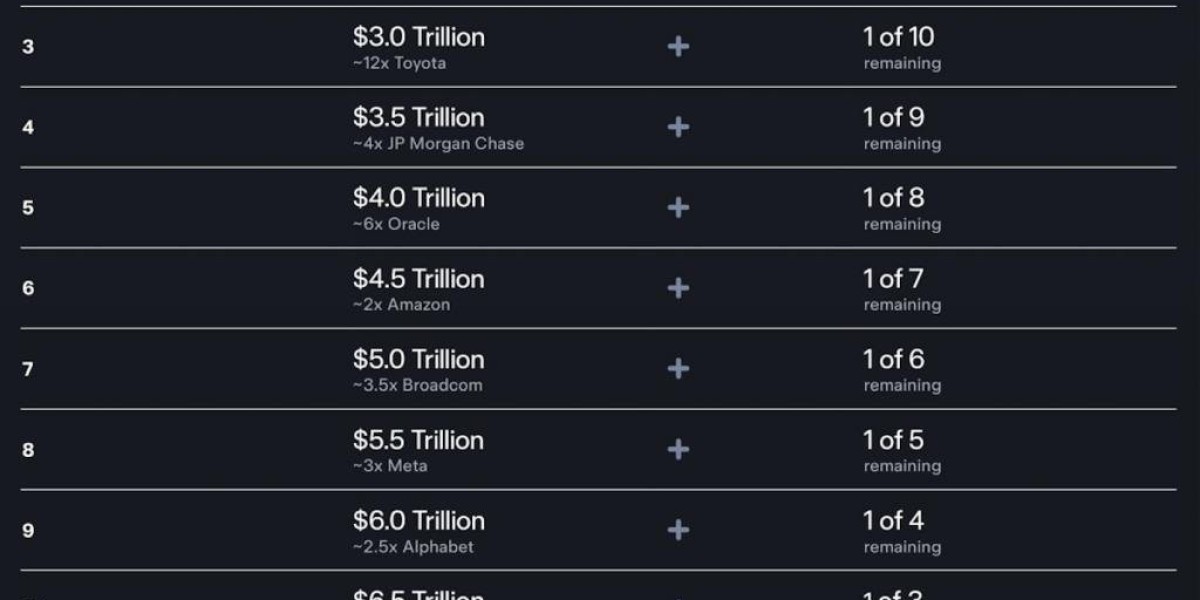Image resolution: width=1200 pixels, height=600 pixels.
Task: Click the "~6x Oracle" comparison text
Action: coord(396,224)
